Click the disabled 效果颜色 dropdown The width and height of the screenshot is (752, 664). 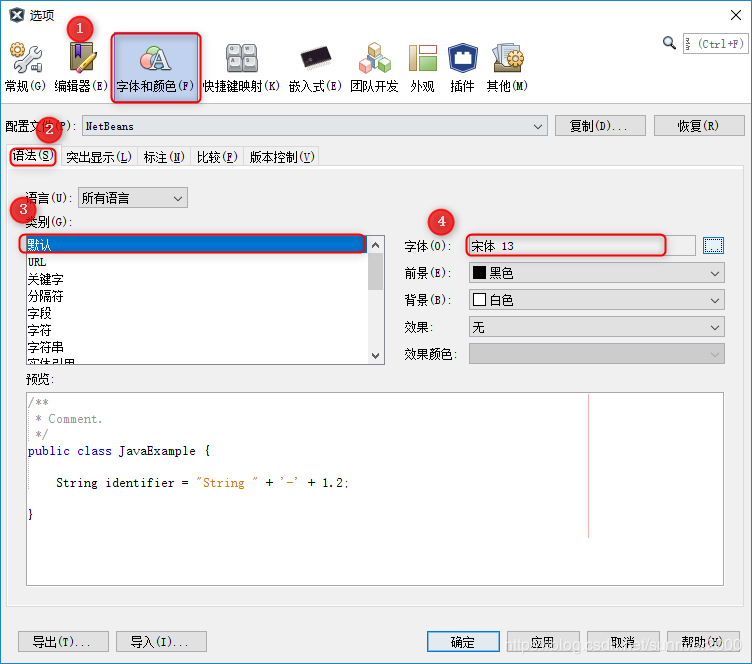pos(597,354)
